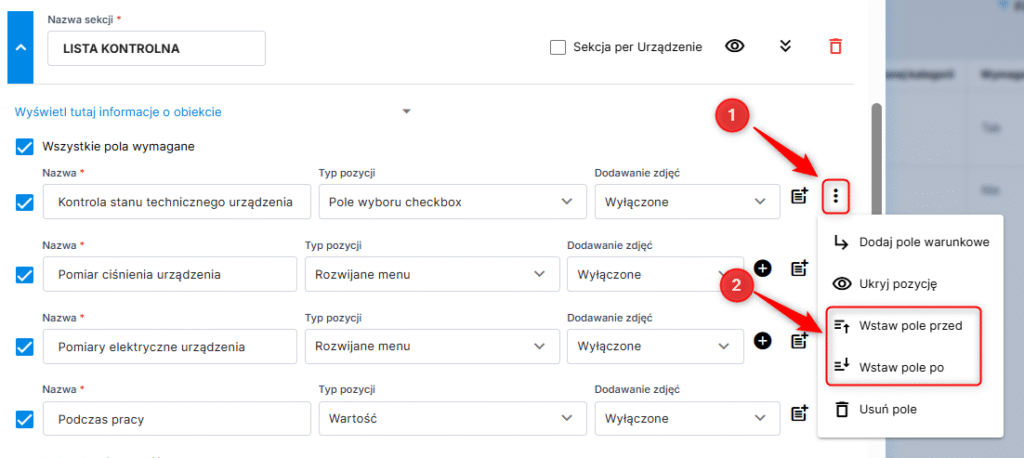The height and width of the screenshot is (458, 1024).
Task: Delete the LISTA KONTROLNA section with red trash icon
Action: pyautogui.click(x=835, y=46)
